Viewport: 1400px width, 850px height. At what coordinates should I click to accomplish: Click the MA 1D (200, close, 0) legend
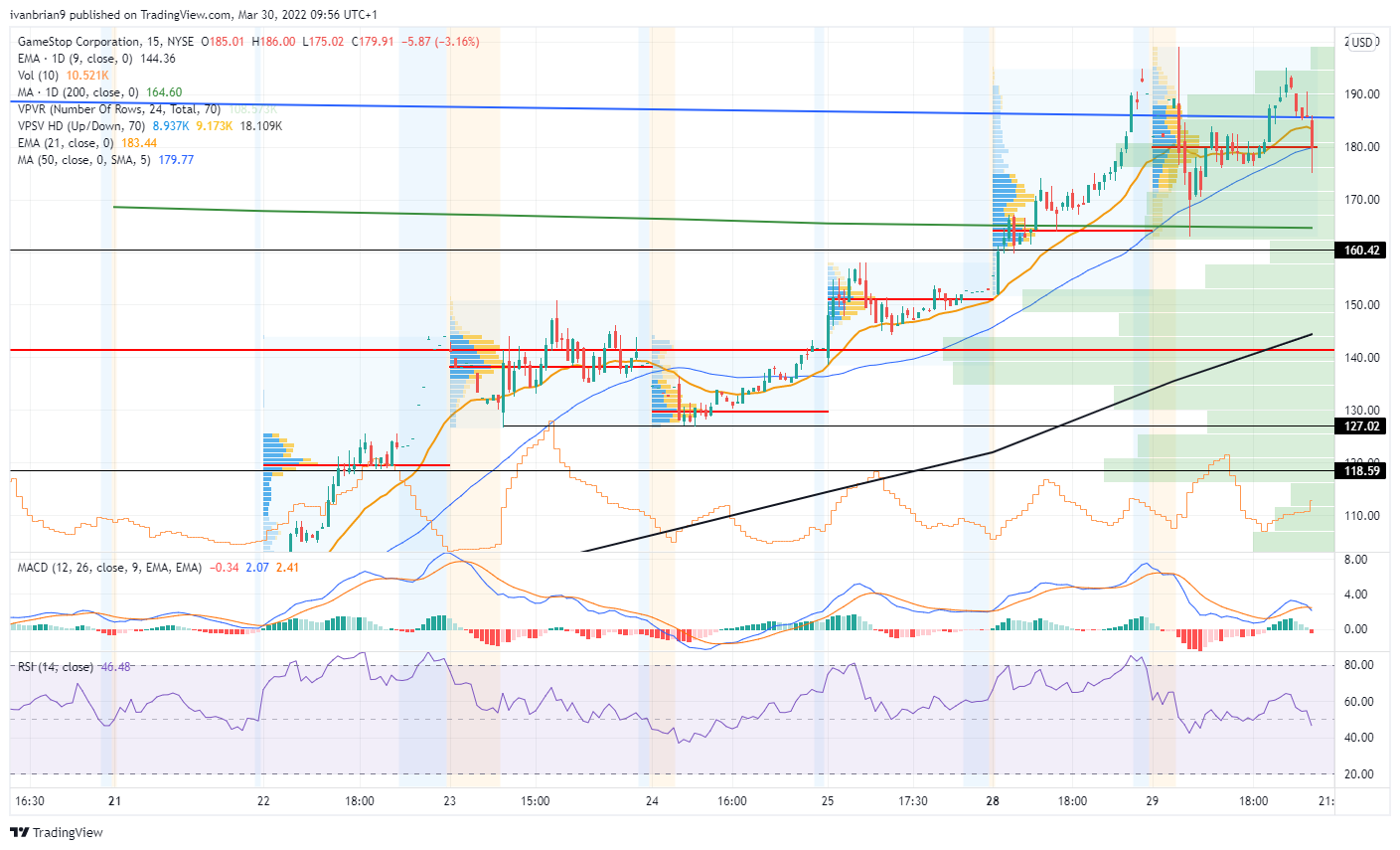99,92
